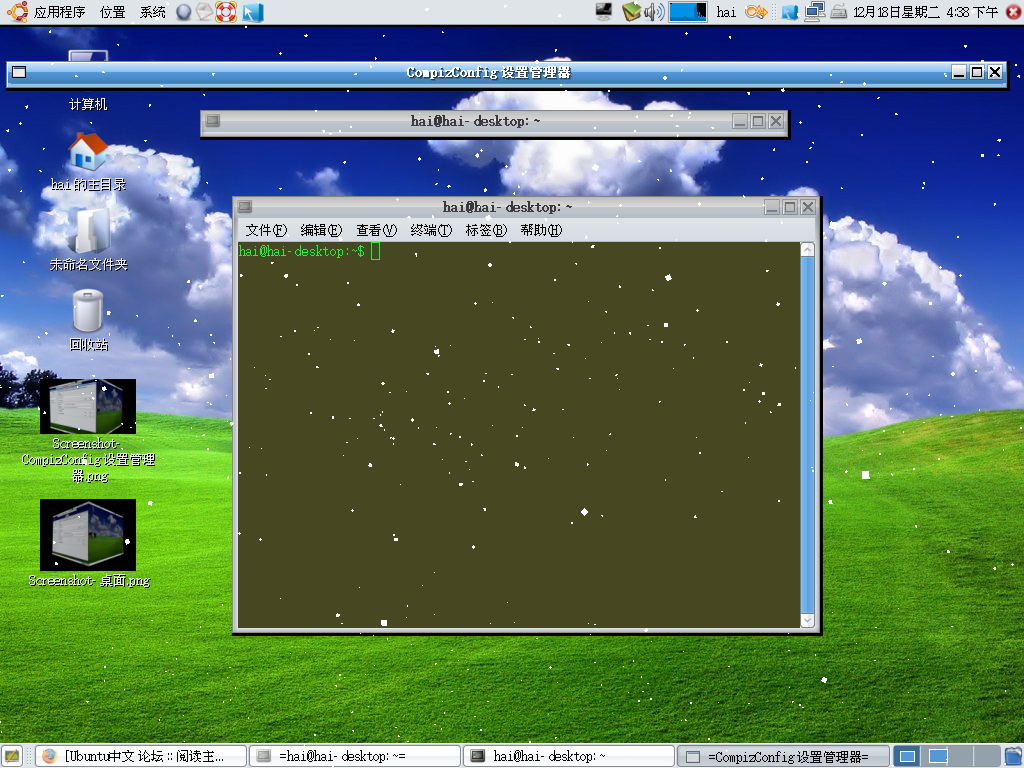Click the orange user switcher arrow icon
This screenshot has width=1024, height=768.
tap(756, 12)
